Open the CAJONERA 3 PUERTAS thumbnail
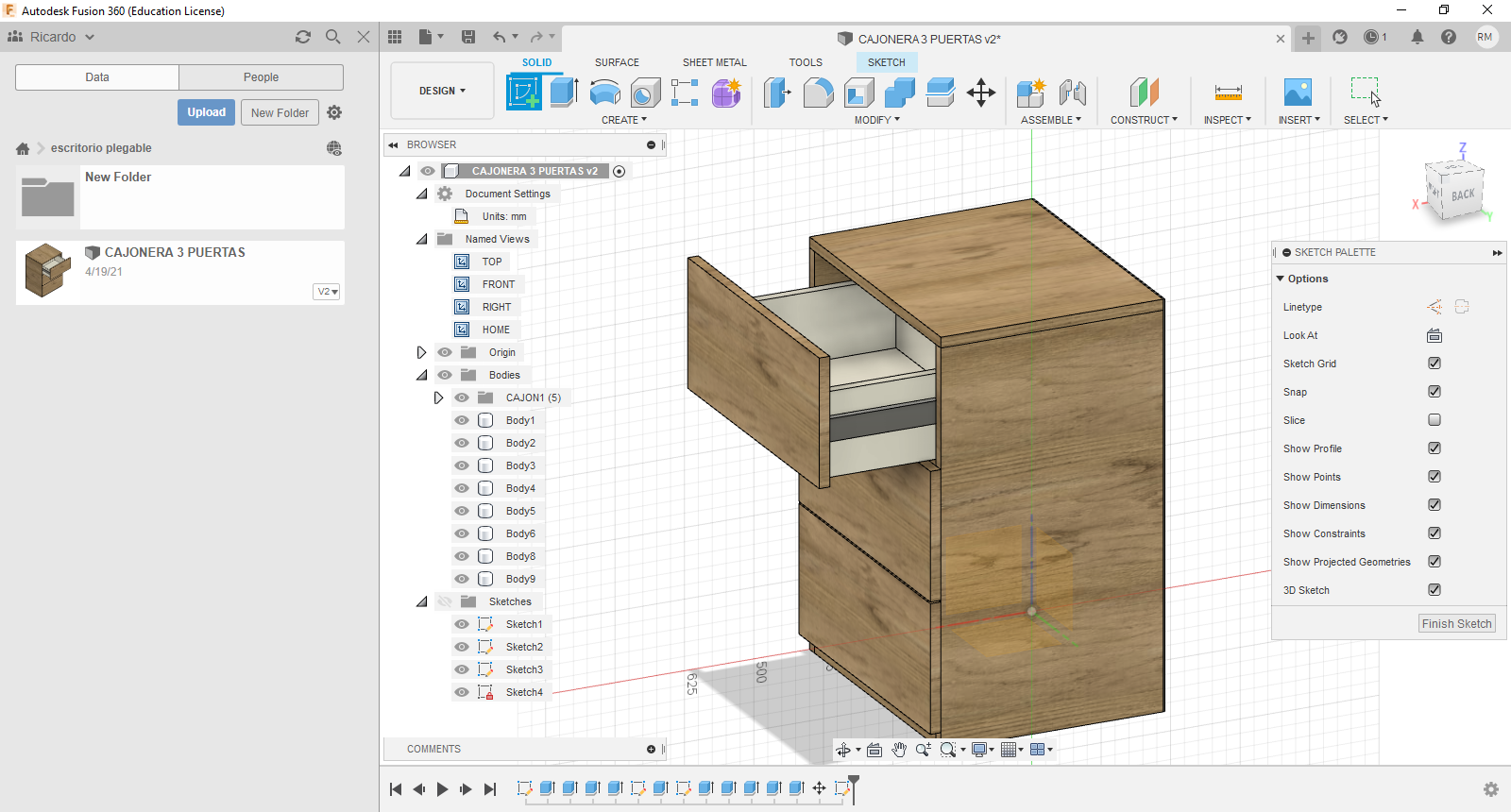1511x812 pixels. click(x=48, y=271)
